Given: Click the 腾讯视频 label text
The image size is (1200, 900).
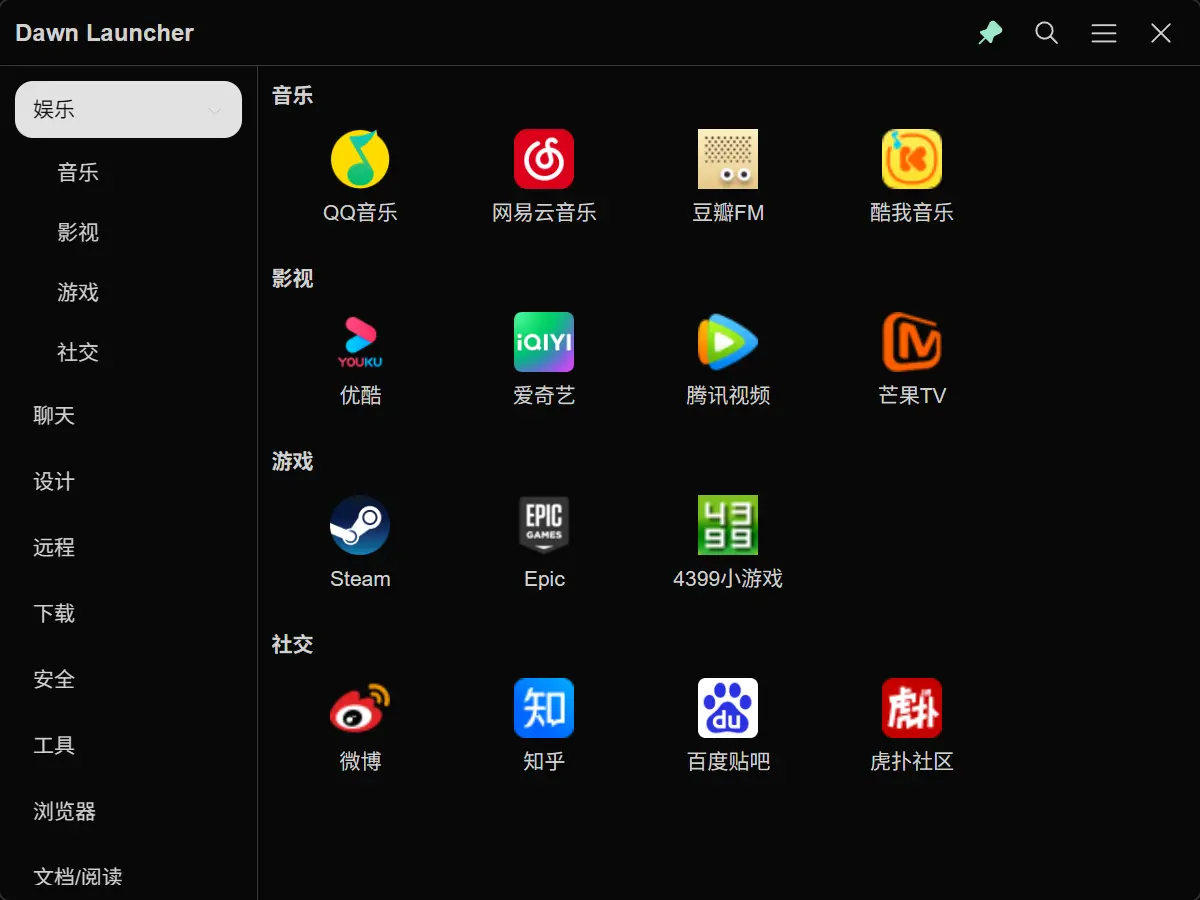Looking at the screenshot, I should tap(728, 396).
